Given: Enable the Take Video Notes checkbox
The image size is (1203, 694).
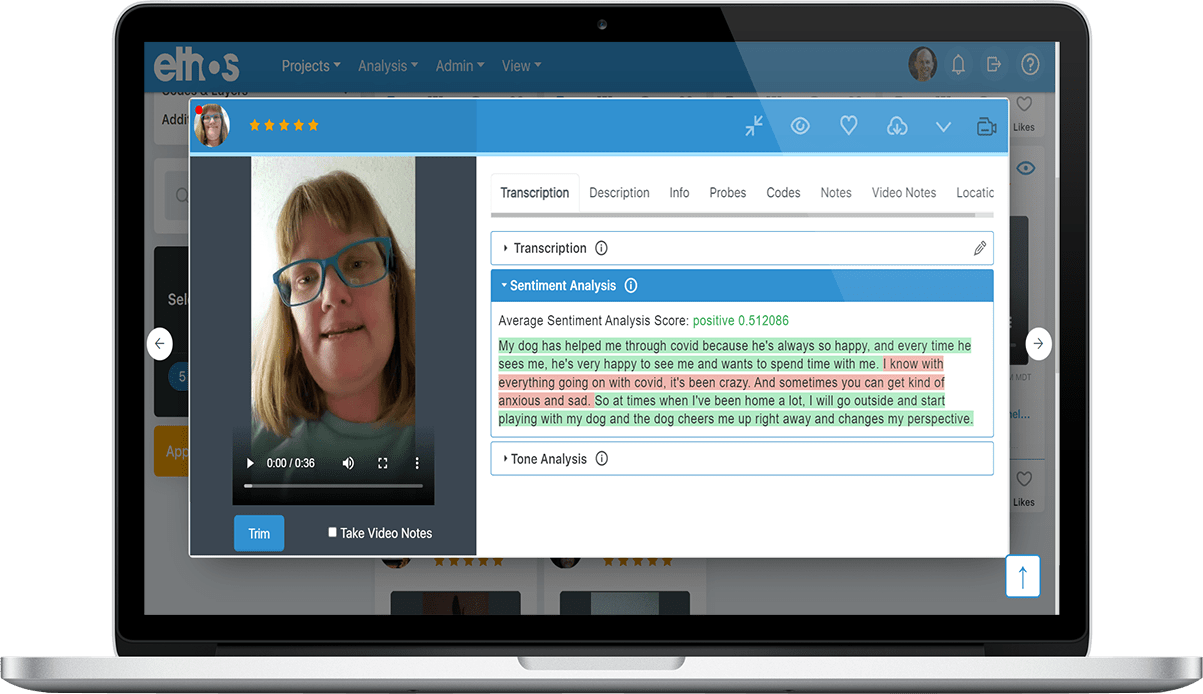Looking at the screenshot, I should (x=332, y=533).
